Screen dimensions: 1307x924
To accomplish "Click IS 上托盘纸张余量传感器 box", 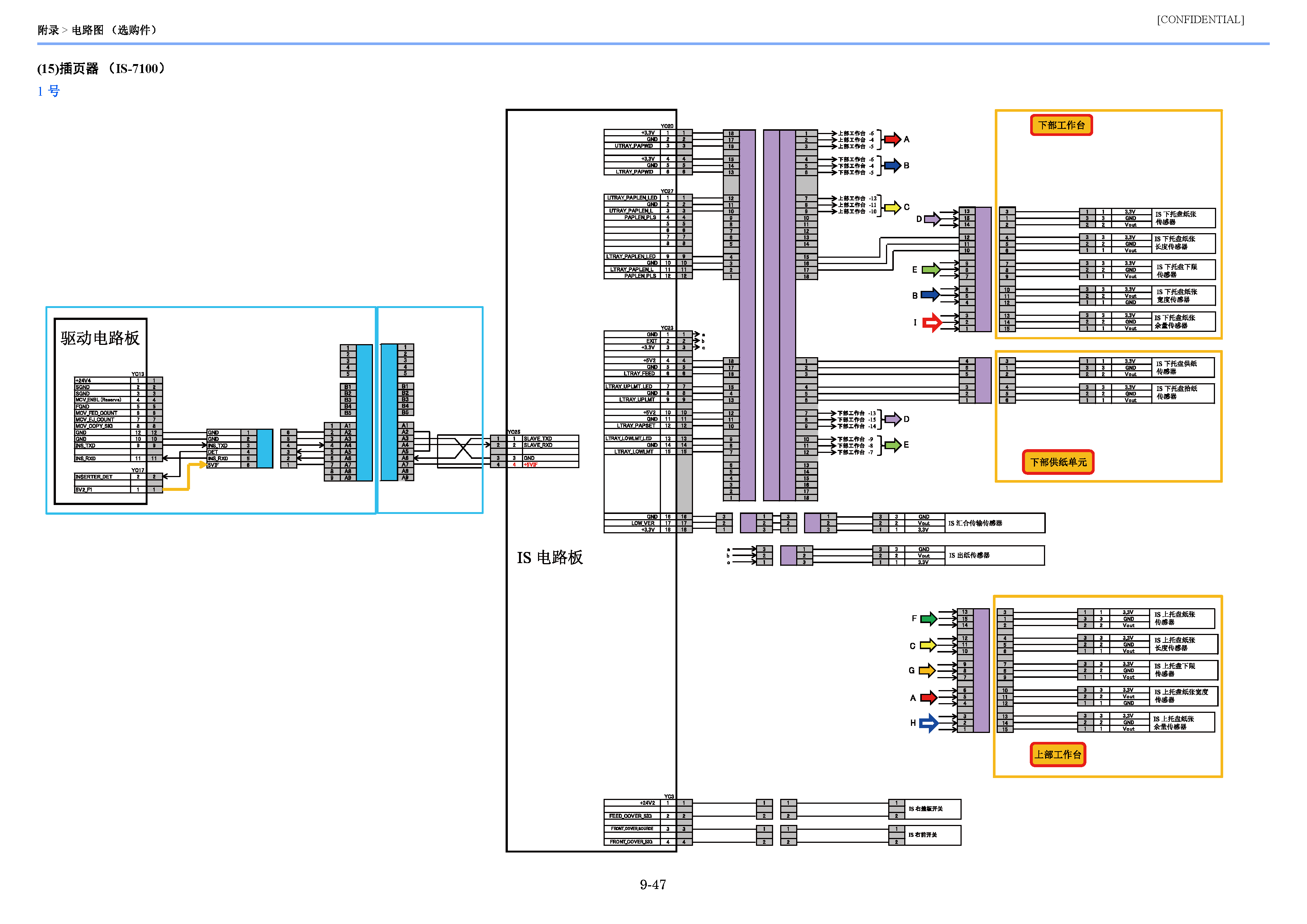I will pyautogui.click(x=1182, y=723).
